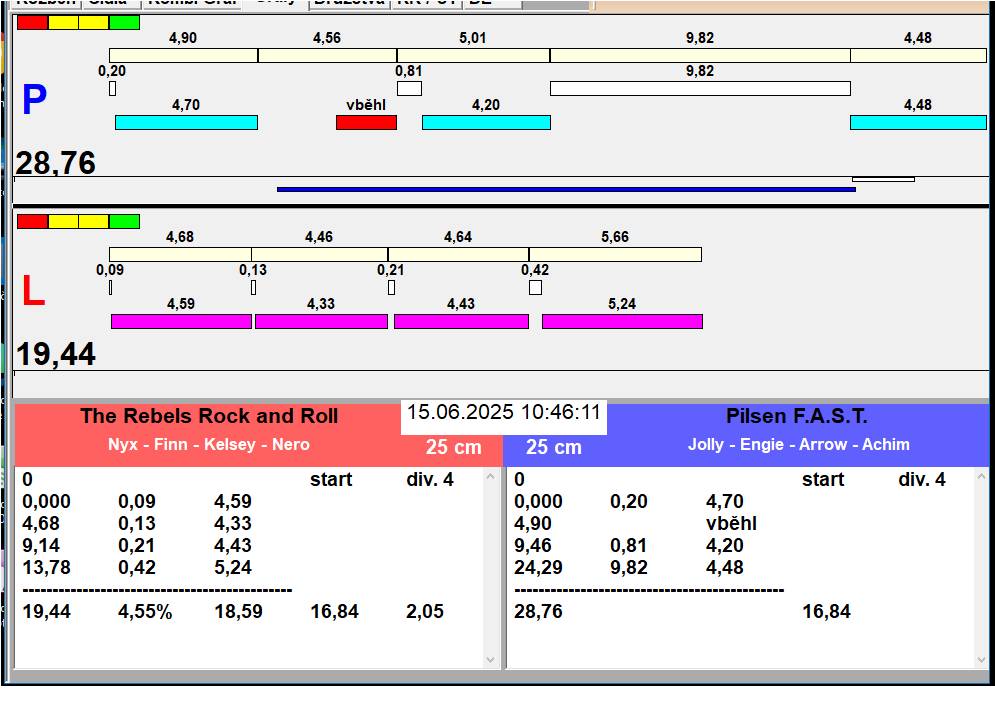The image size is (995, 716).
Task: Click the green start light in lane P
Action: [x=124, y=22]
